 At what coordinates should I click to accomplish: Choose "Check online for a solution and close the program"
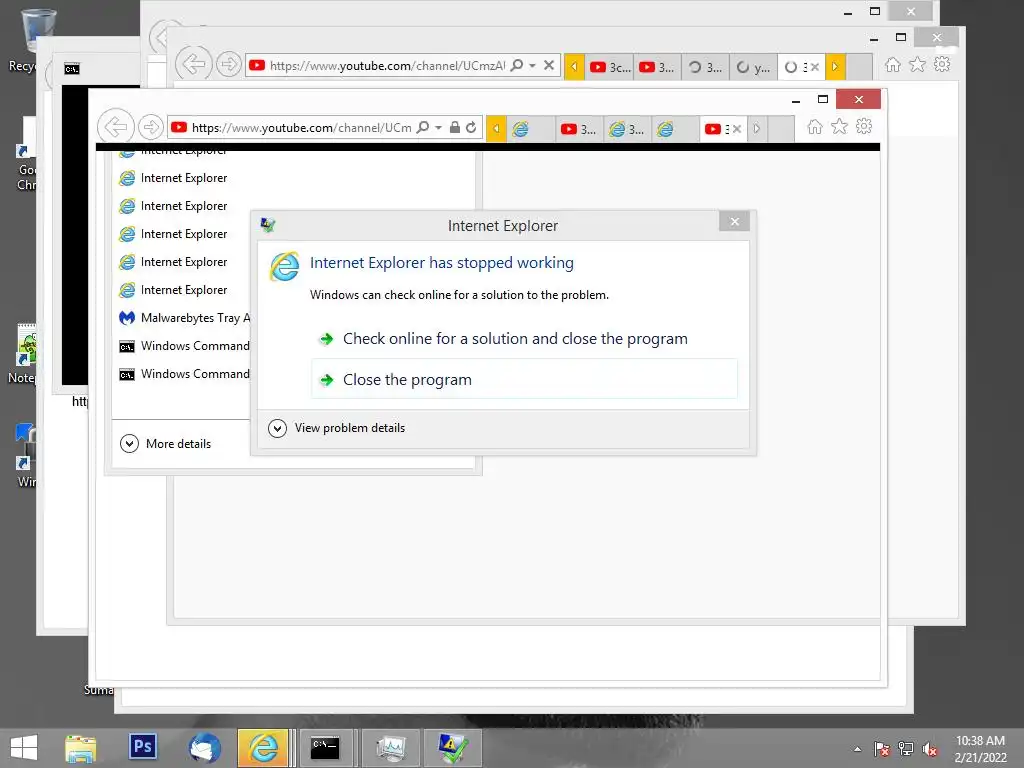[x=524, y=339]
